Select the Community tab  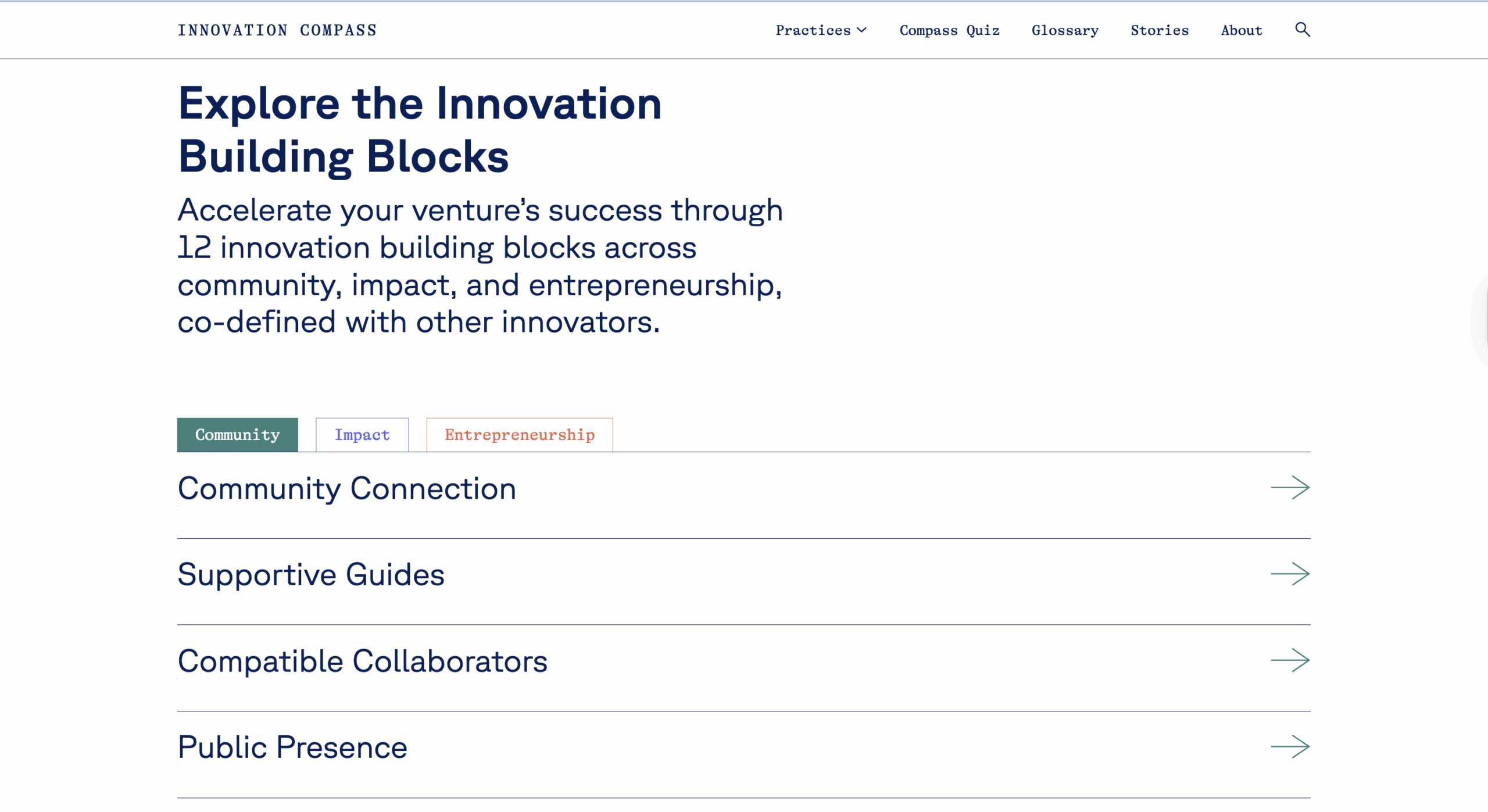click(x=237, y=435)
